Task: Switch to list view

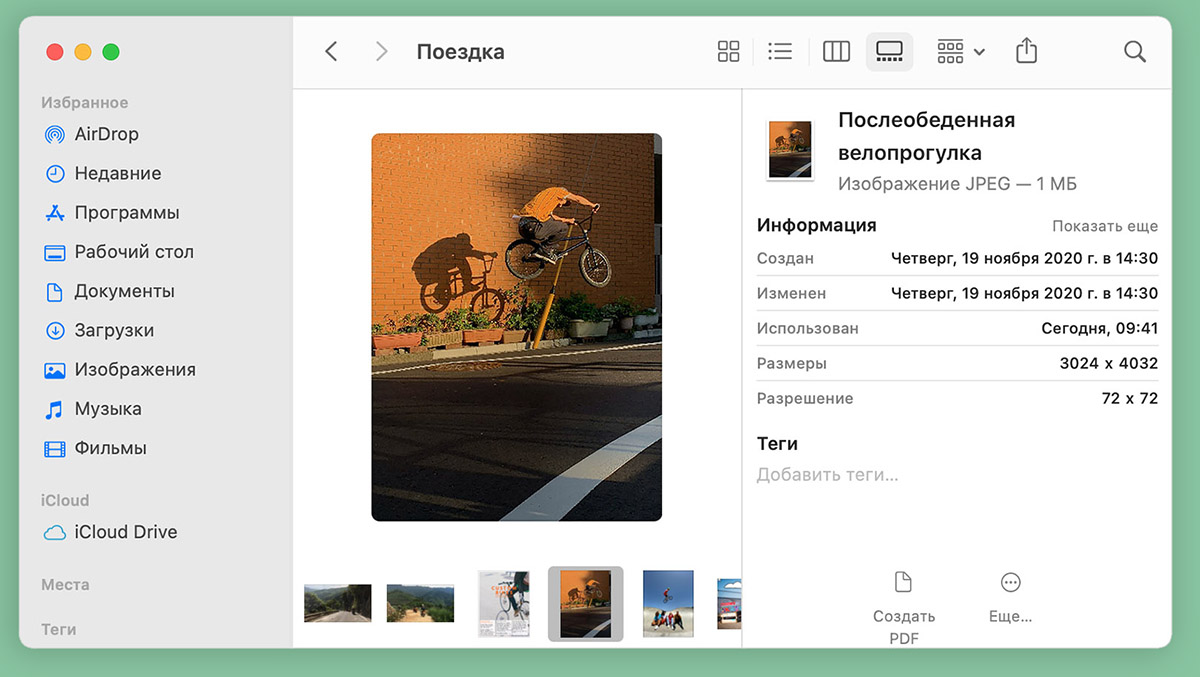Action: click(x=780, y=52)
